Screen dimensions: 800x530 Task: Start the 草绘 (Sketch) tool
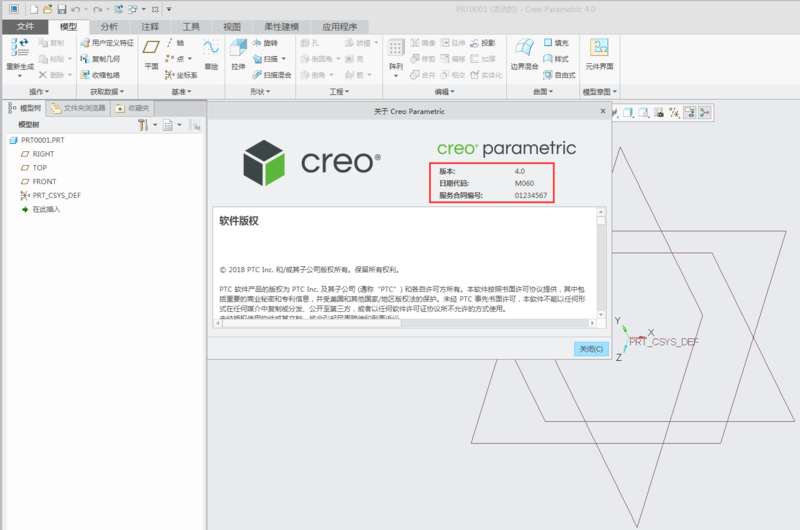[x=211, y=54]
